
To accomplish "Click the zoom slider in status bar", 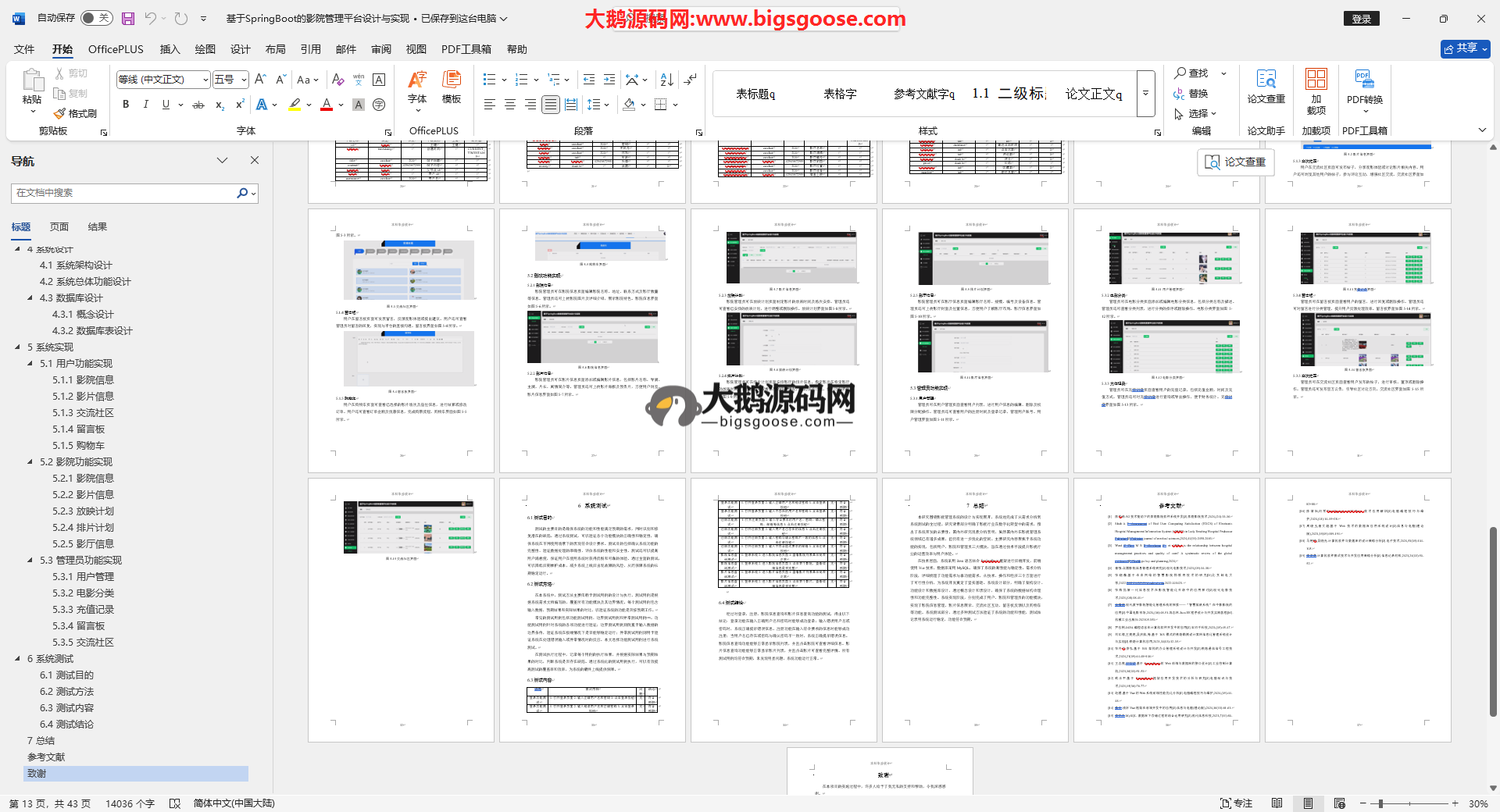I will point(1381,803).
